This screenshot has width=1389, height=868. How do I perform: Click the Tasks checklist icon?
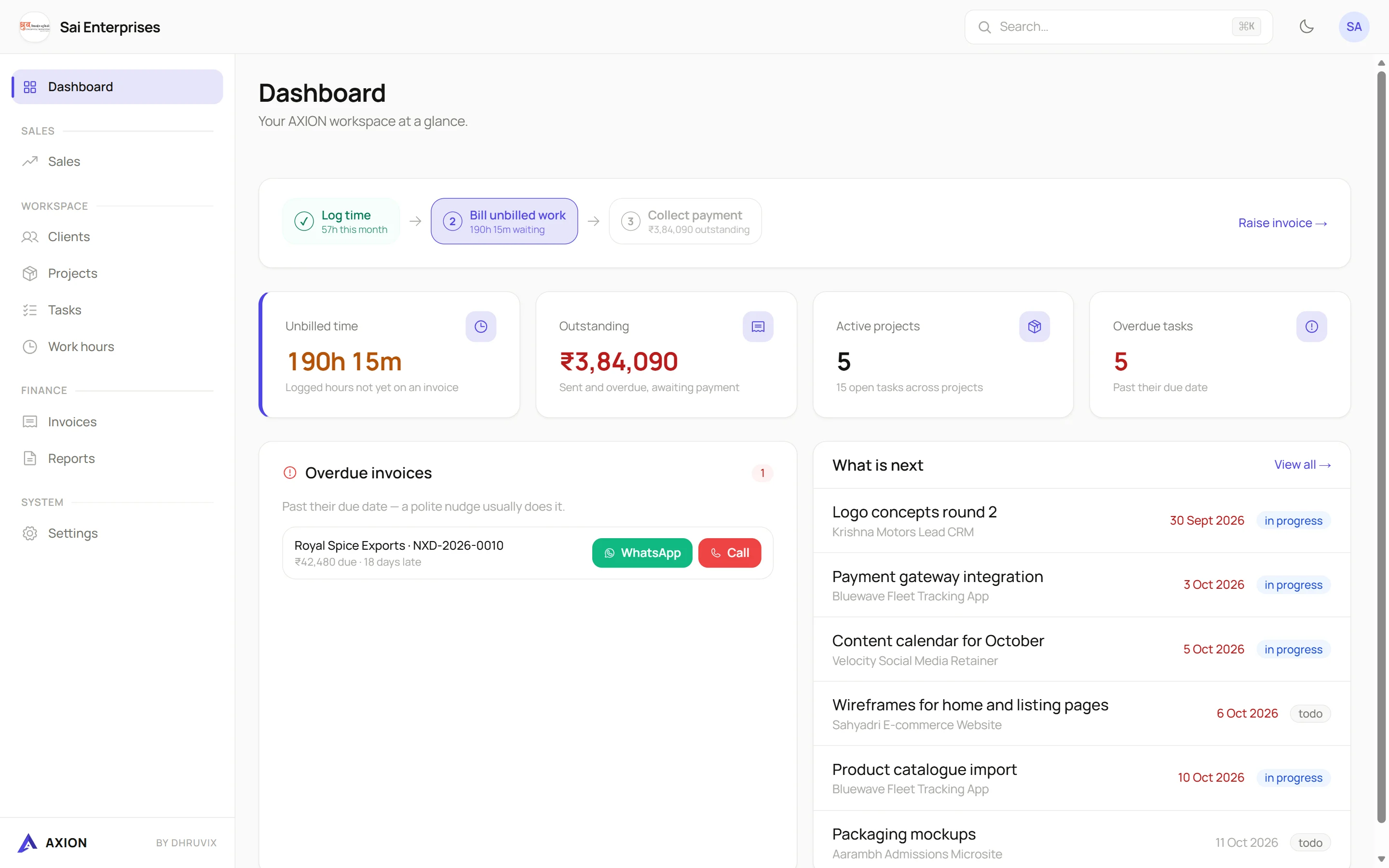point(30,310)
